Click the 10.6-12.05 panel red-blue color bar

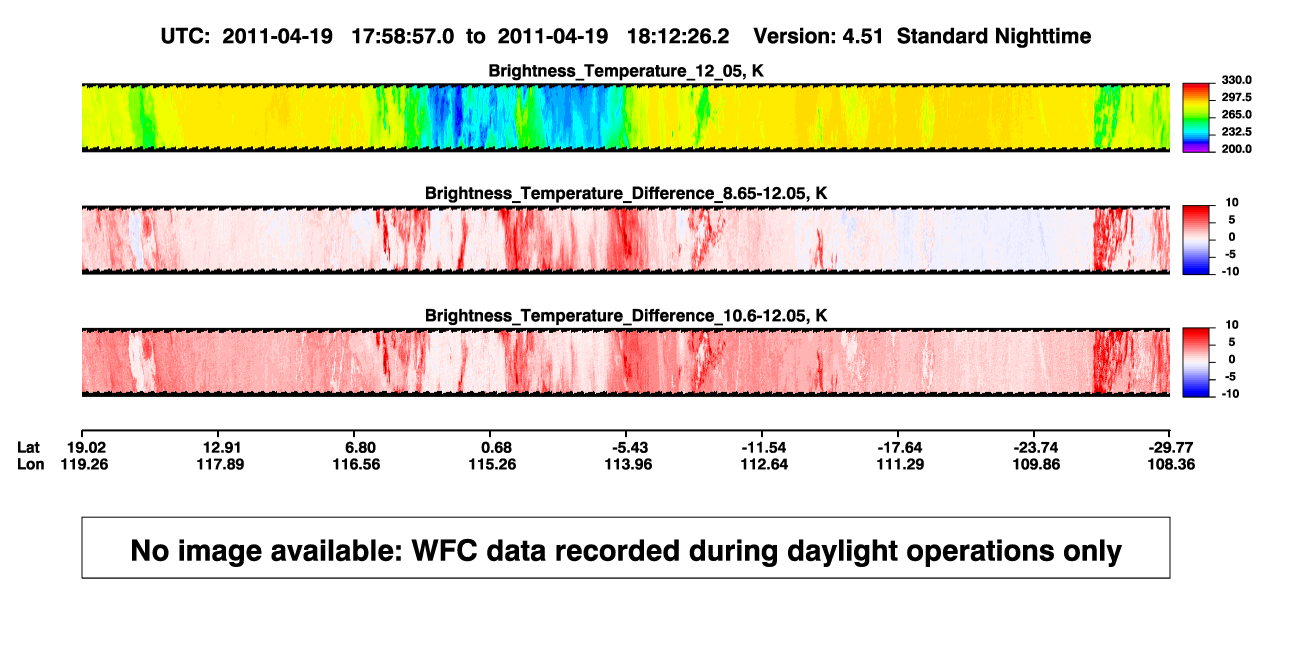pyautogui.click(x=1197, y=362)
